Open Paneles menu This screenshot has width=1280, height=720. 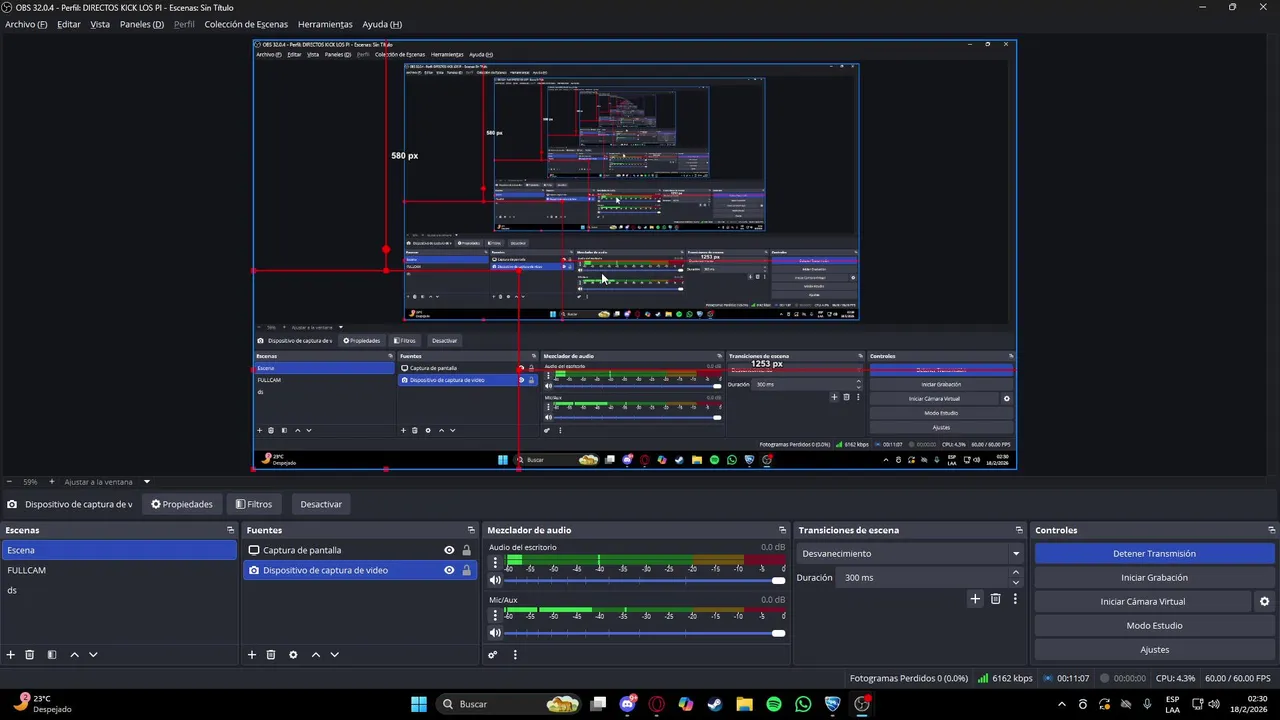142,24
